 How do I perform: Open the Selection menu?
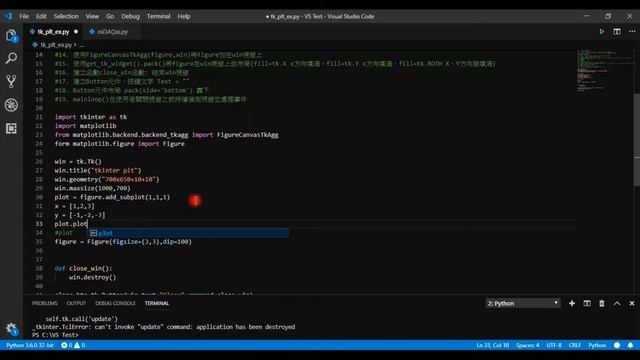66,16
